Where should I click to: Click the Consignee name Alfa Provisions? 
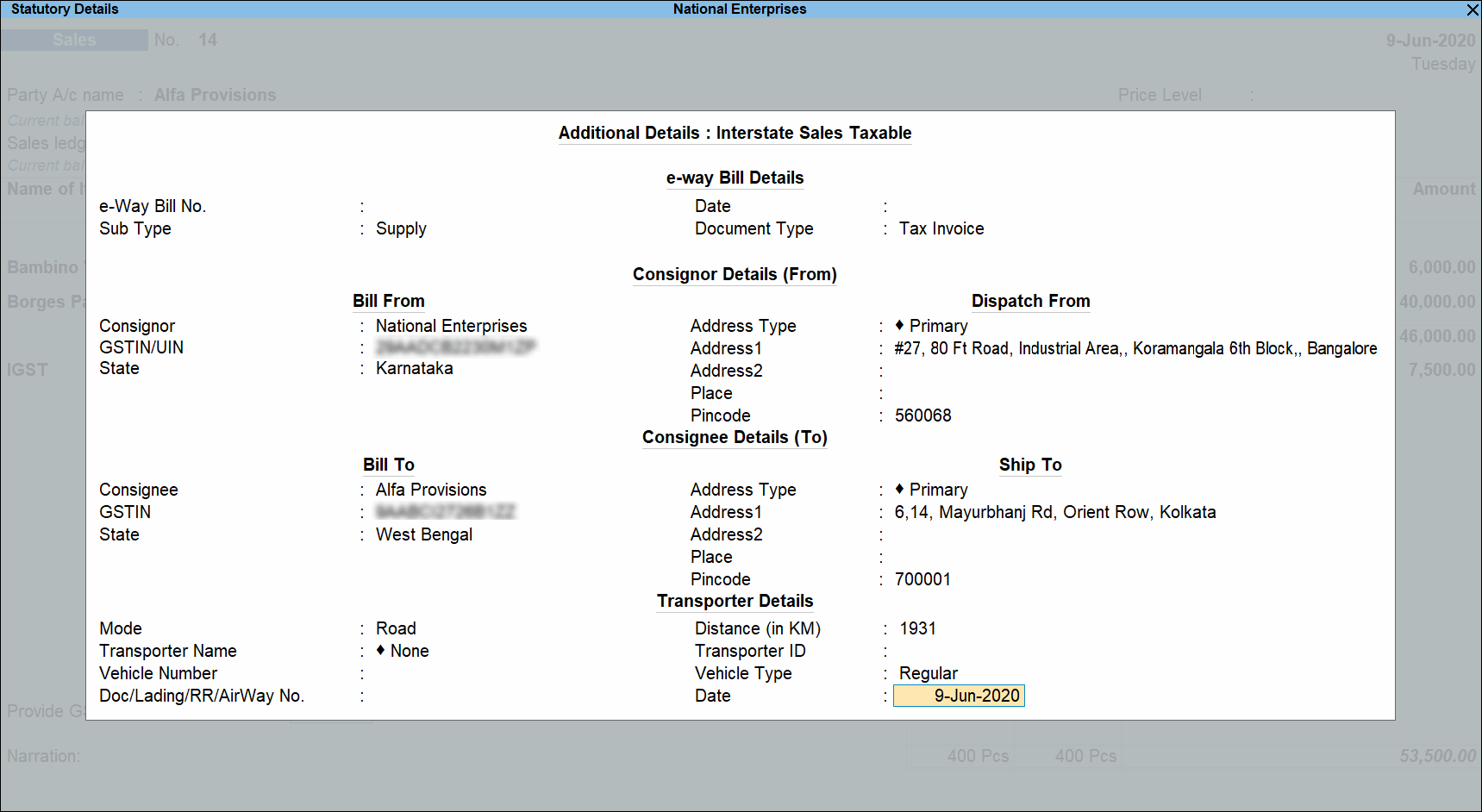tap(430, 490)
